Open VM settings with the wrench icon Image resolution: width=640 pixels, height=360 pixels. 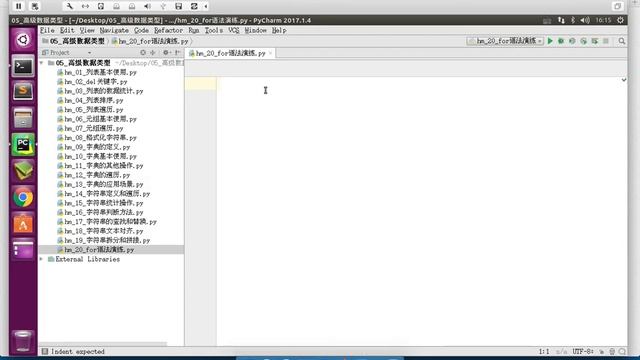coord(69,6)
